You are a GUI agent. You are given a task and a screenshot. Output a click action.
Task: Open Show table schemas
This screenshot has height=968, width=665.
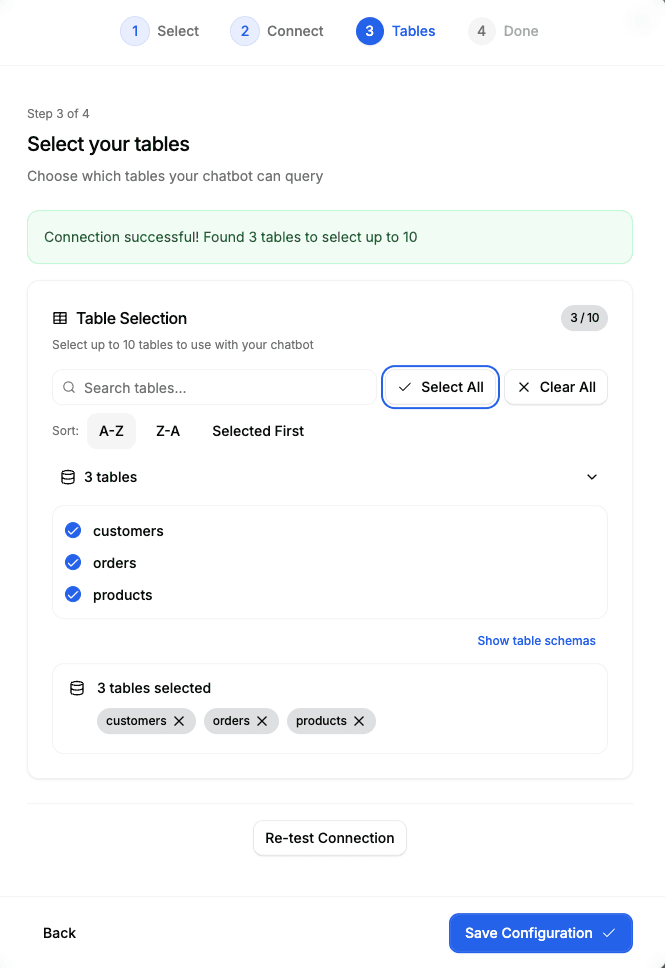click(536, 640)
